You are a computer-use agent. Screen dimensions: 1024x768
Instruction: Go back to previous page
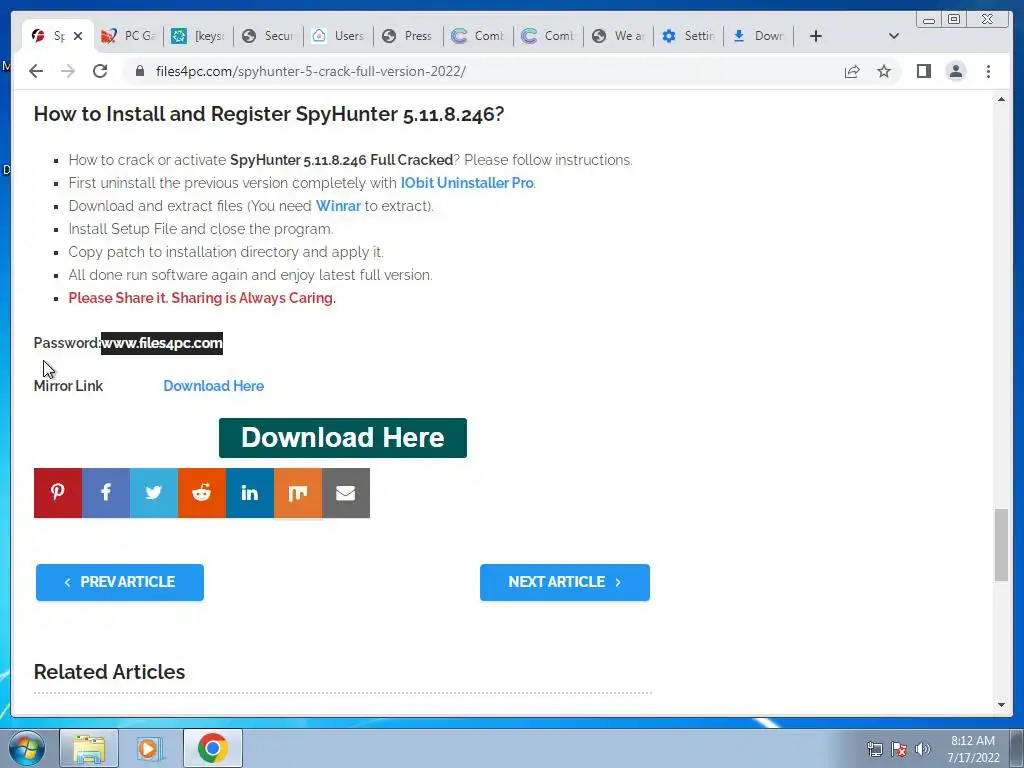point(36,71)
